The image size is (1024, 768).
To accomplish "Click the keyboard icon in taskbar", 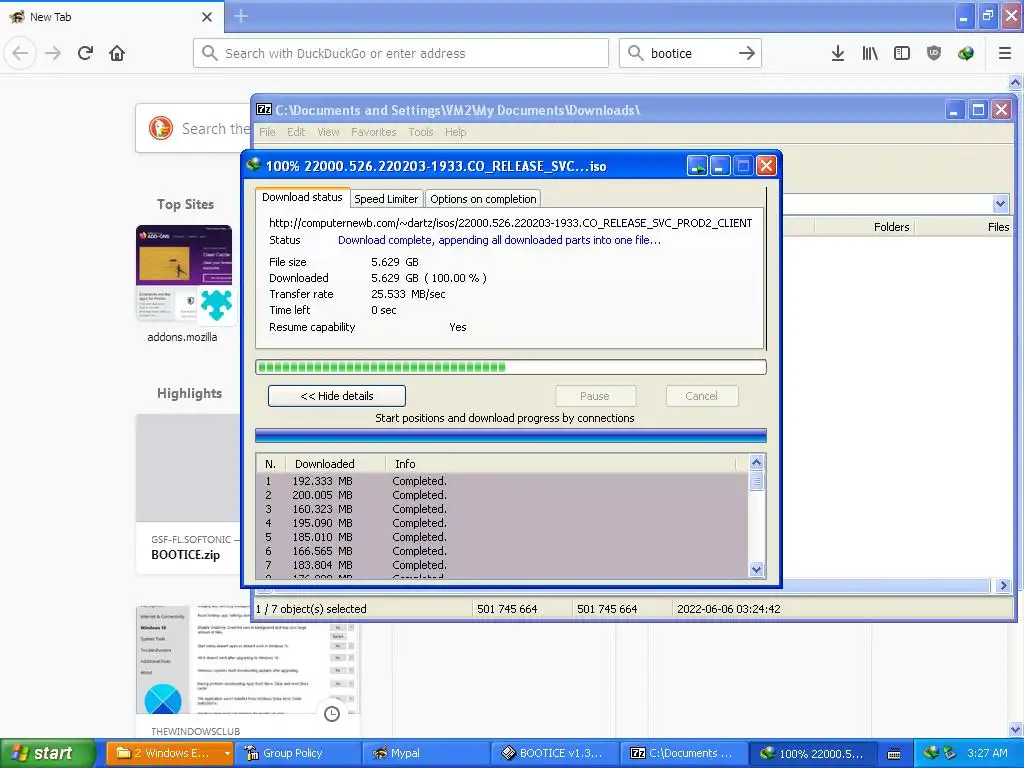I will [x=894, y=754].
